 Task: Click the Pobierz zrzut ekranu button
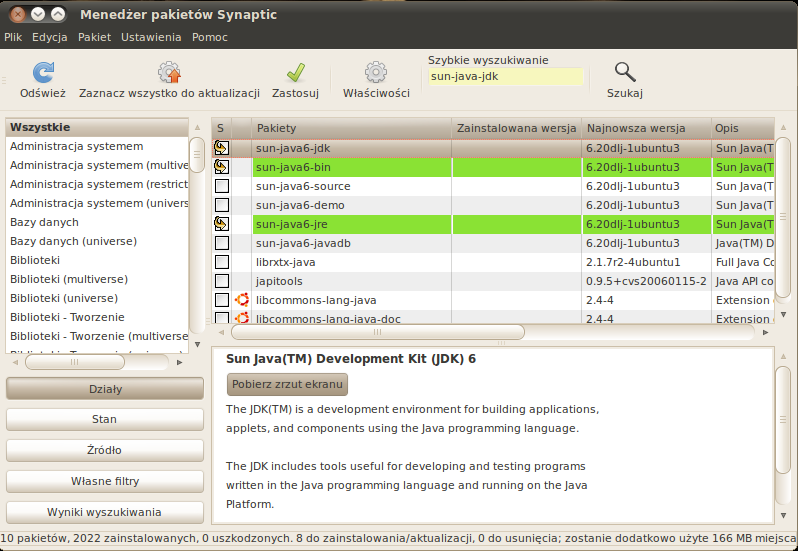tap(287, 384)
